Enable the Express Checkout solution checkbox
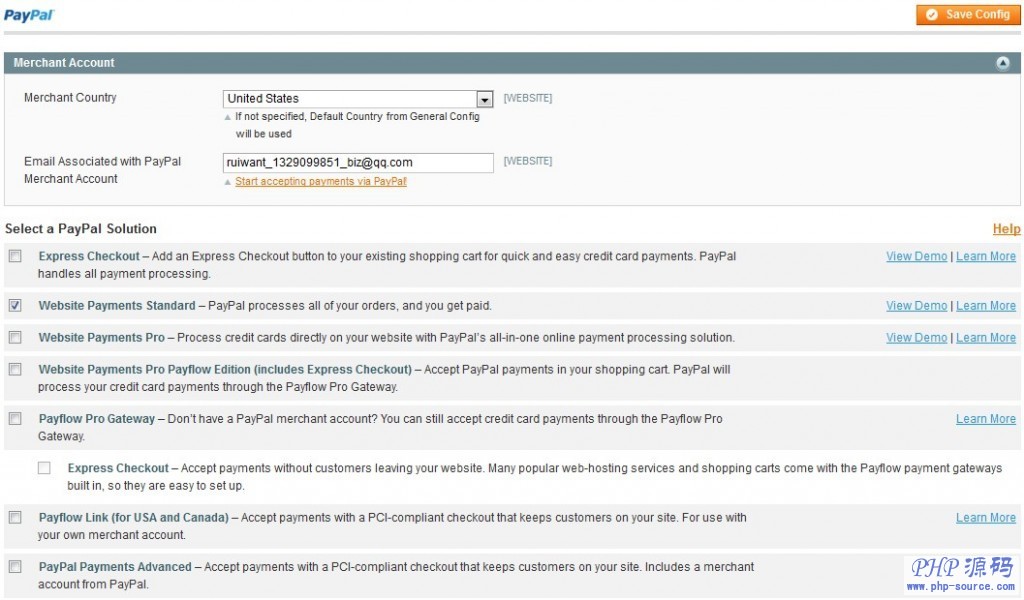The image size is (1024, 600). 13,256
